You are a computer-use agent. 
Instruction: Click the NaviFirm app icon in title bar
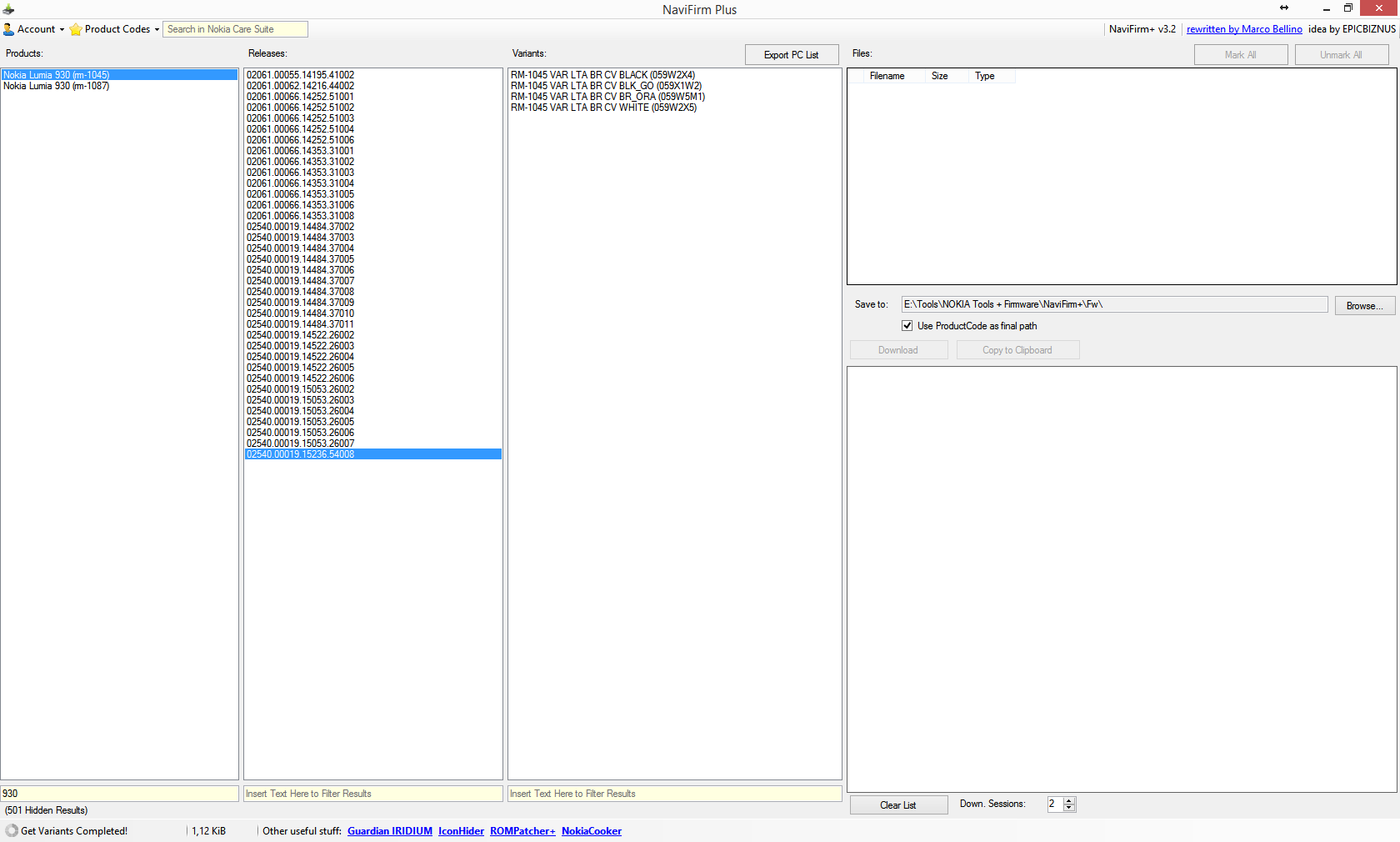[x=8, y=9]
